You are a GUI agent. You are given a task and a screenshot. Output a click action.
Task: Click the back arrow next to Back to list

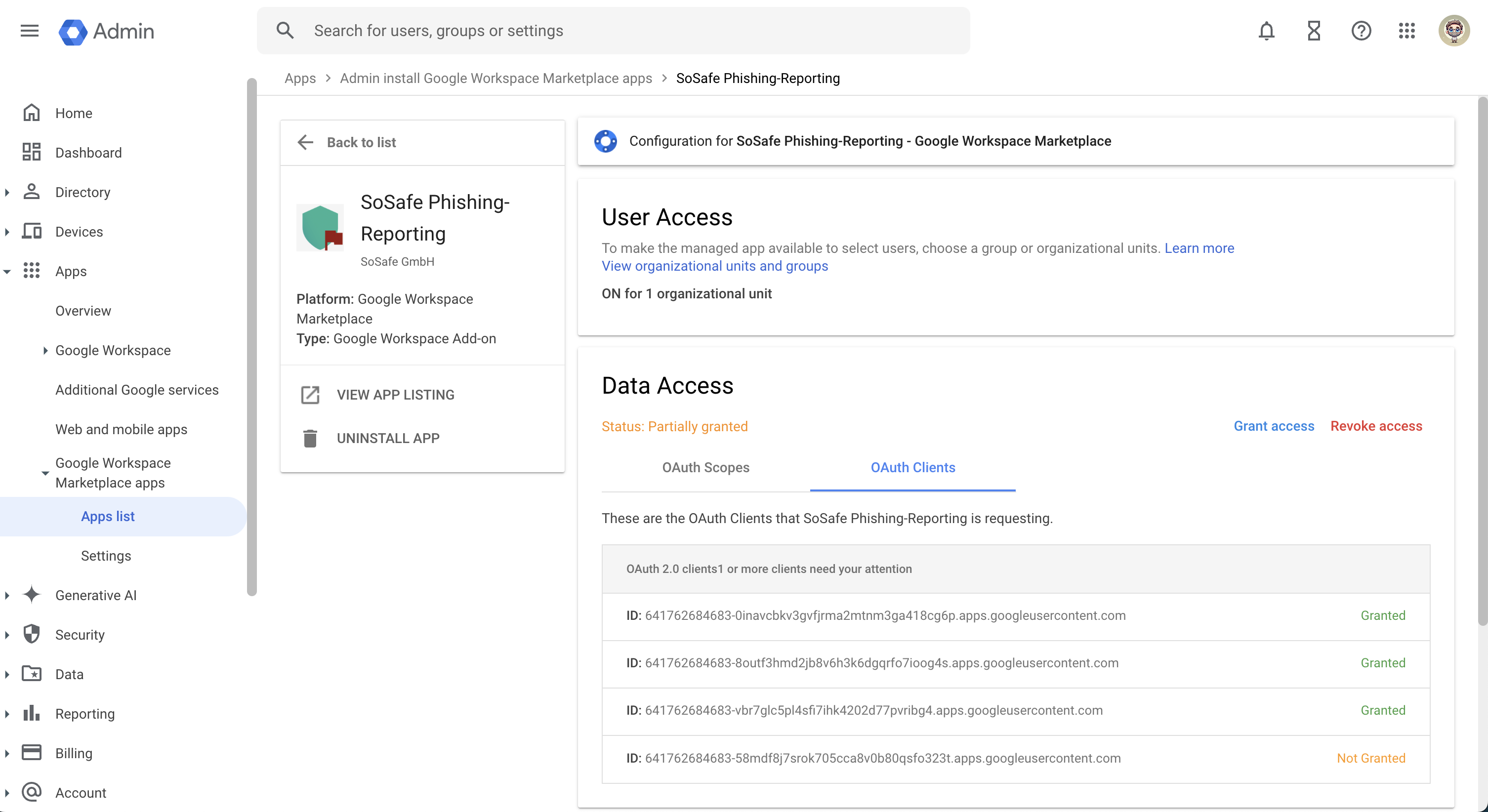[305, 142]
